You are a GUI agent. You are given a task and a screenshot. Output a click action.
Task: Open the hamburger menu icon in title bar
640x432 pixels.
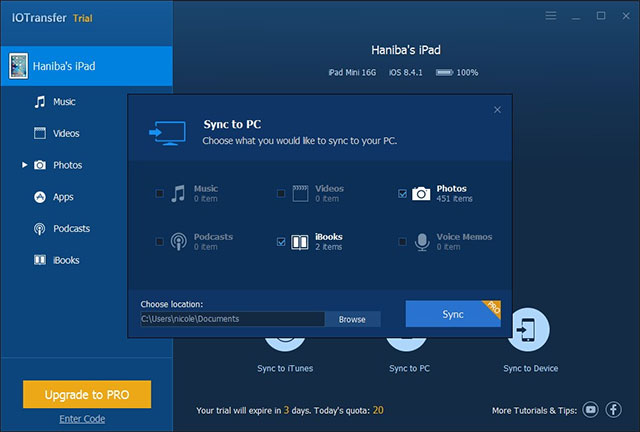tap(551, 16)
